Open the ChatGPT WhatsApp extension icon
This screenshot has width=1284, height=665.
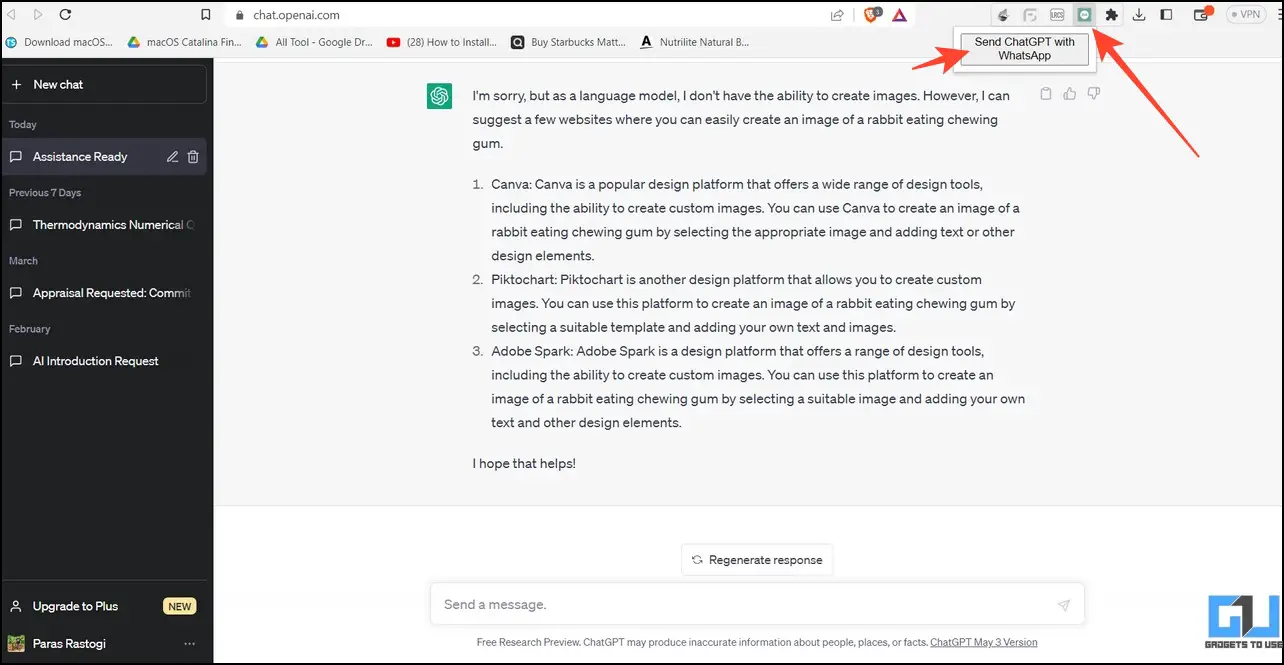pyautogui.click(x=1084, y=15)
